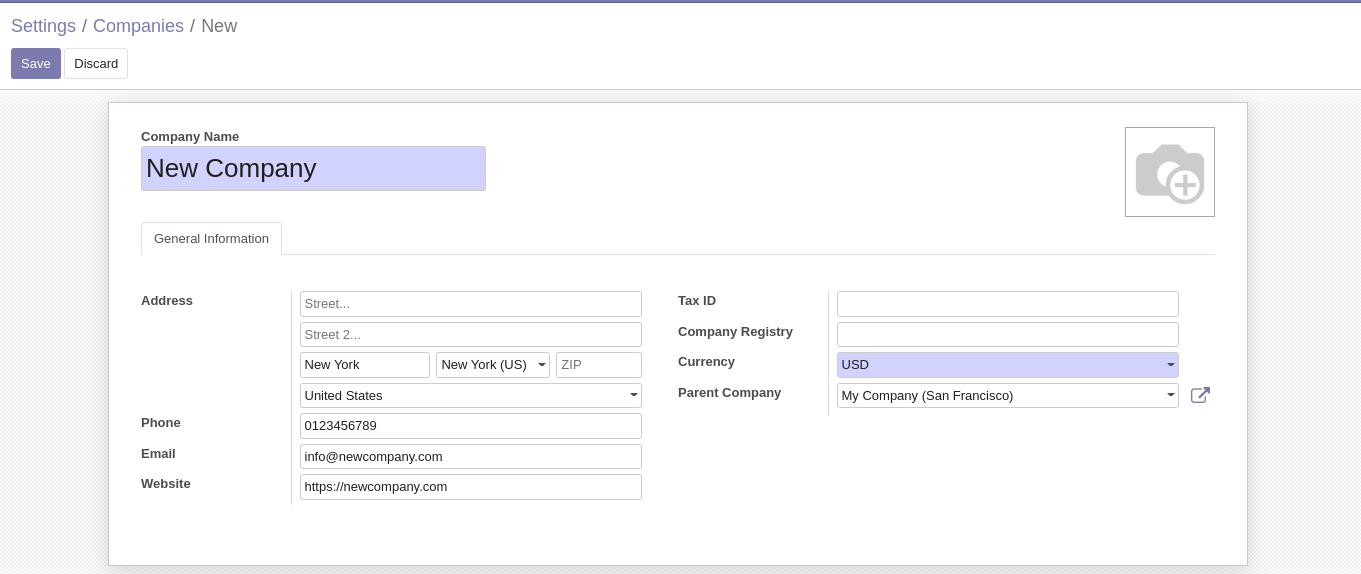Edit the Phone number field
The image size is (1361, 574).
(x=471, y=426)
